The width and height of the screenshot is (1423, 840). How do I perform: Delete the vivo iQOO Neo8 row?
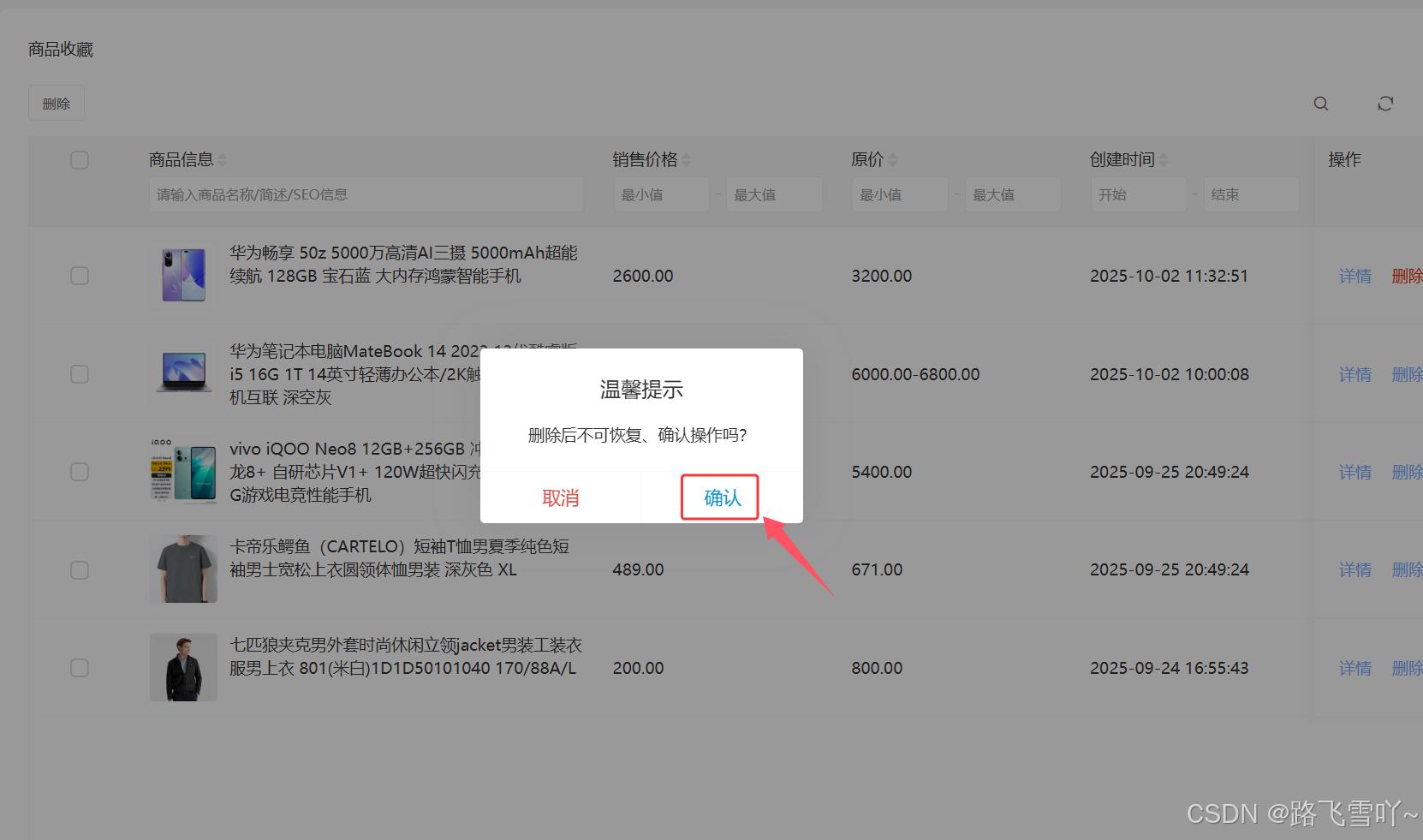[x=1407, y=472]
